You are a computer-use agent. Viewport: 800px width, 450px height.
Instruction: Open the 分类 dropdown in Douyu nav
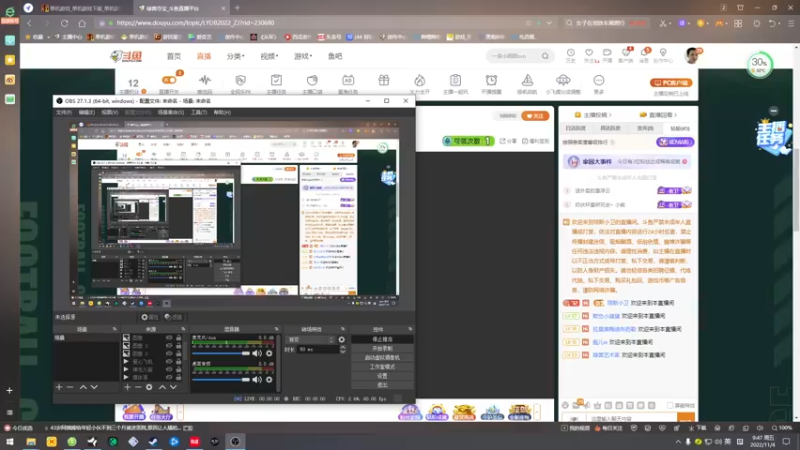pos(236,56)
